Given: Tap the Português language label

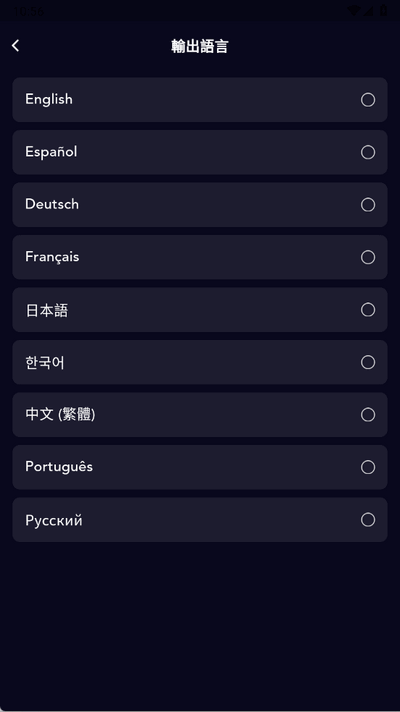Looking at the screenshot, I should coord(59,467).
